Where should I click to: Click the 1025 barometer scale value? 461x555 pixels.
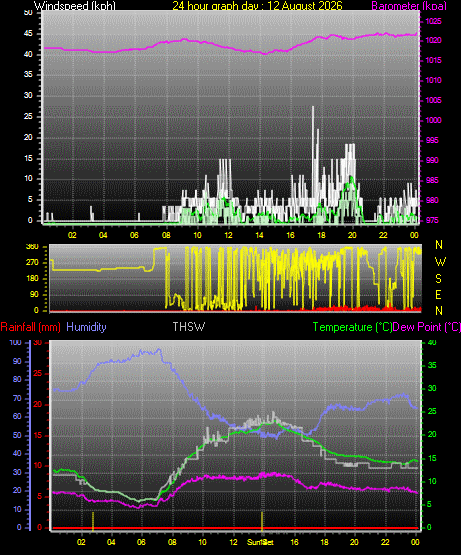tap(433, 22)
